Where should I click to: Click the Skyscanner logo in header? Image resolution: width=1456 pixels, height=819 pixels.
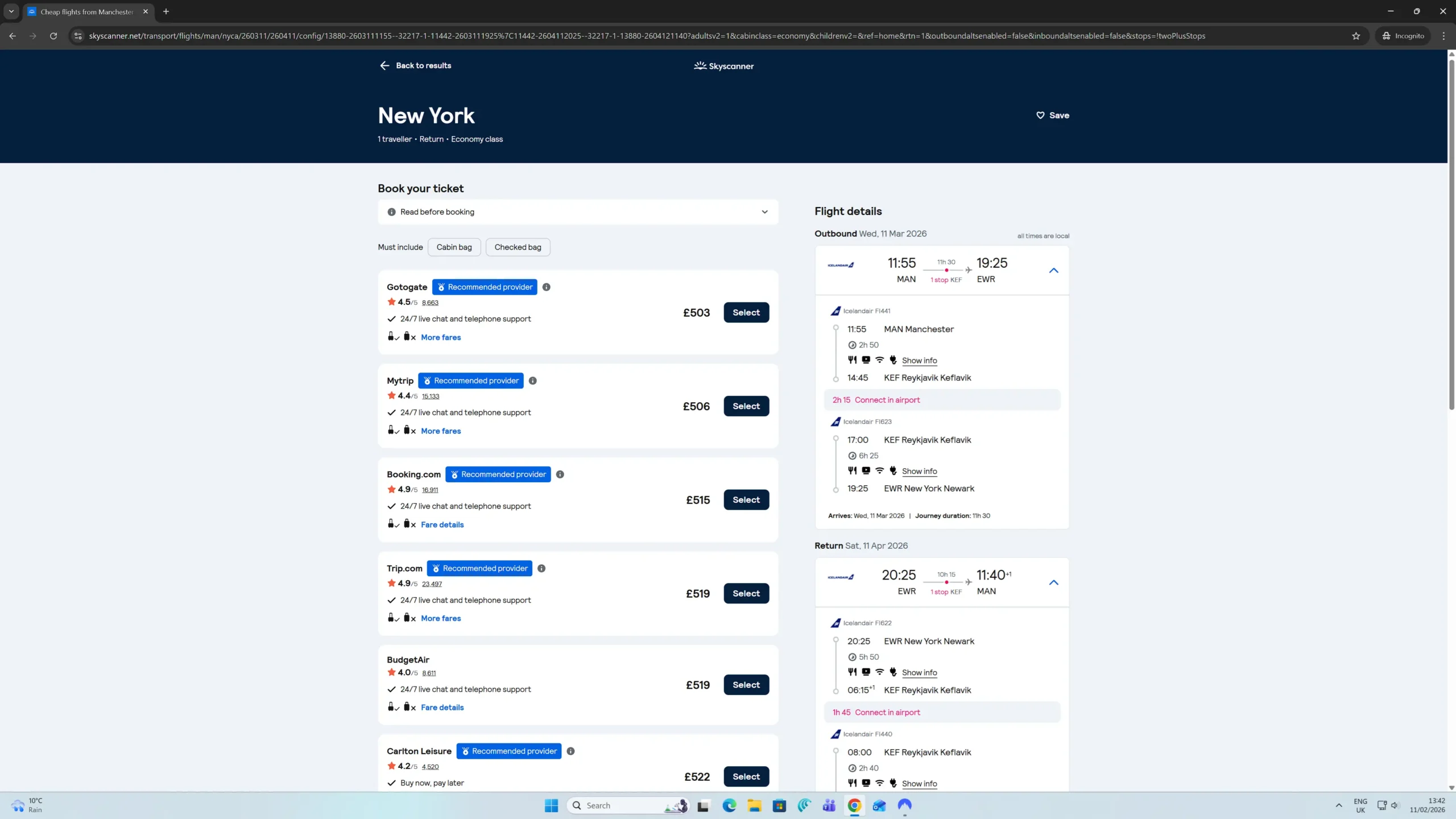723,66
